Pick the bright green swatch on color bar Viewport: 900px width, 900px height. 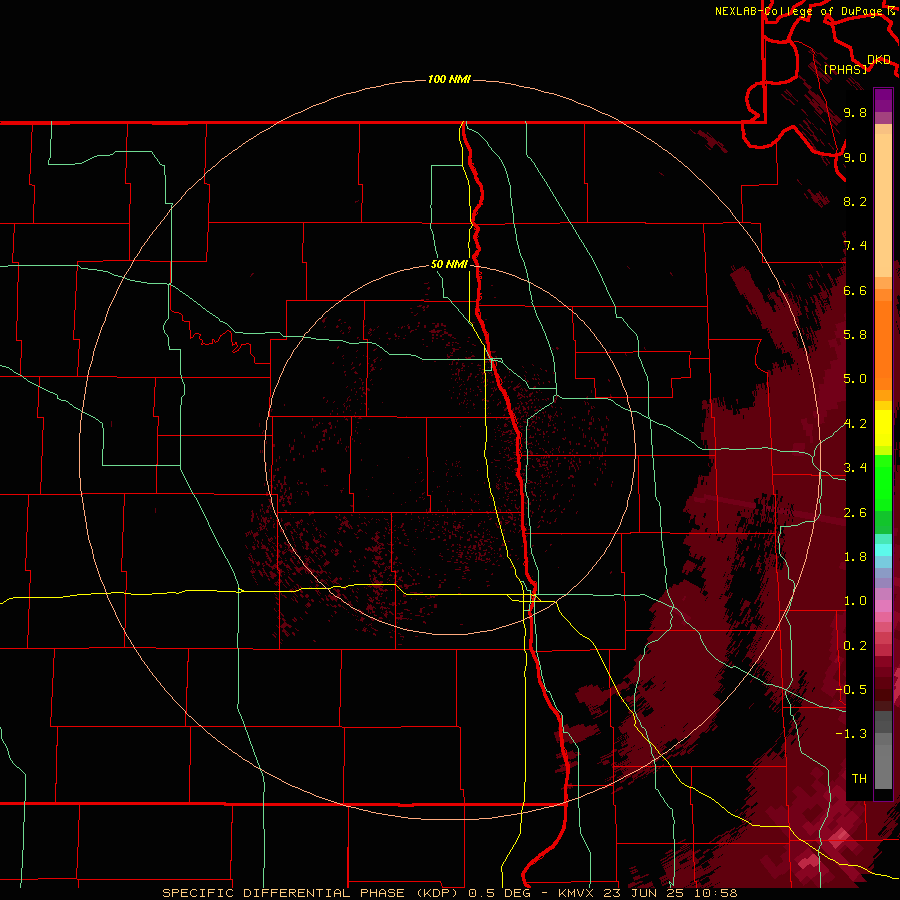pos(883,484)
